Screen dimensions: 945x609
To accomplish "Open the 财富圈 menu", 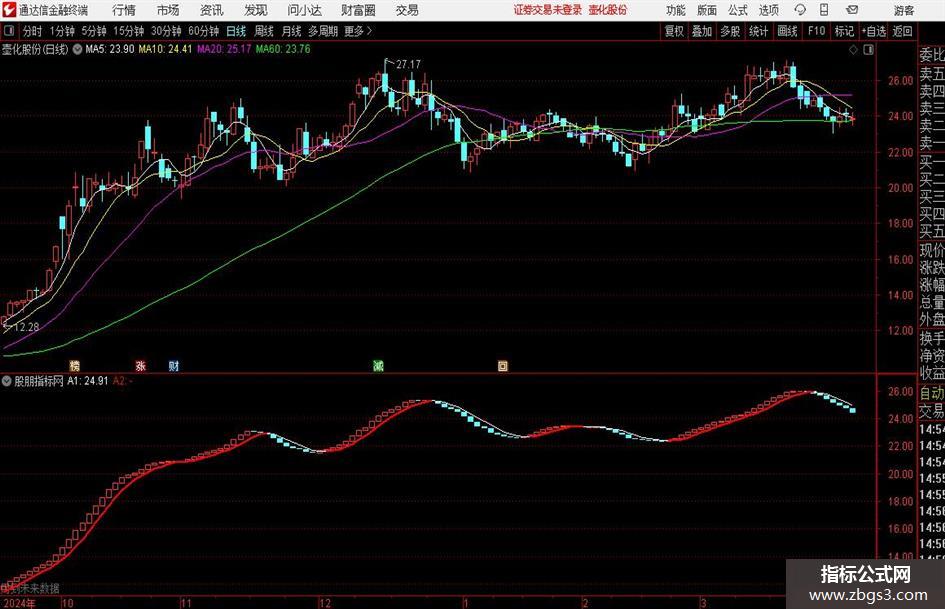I will [358, 10].
